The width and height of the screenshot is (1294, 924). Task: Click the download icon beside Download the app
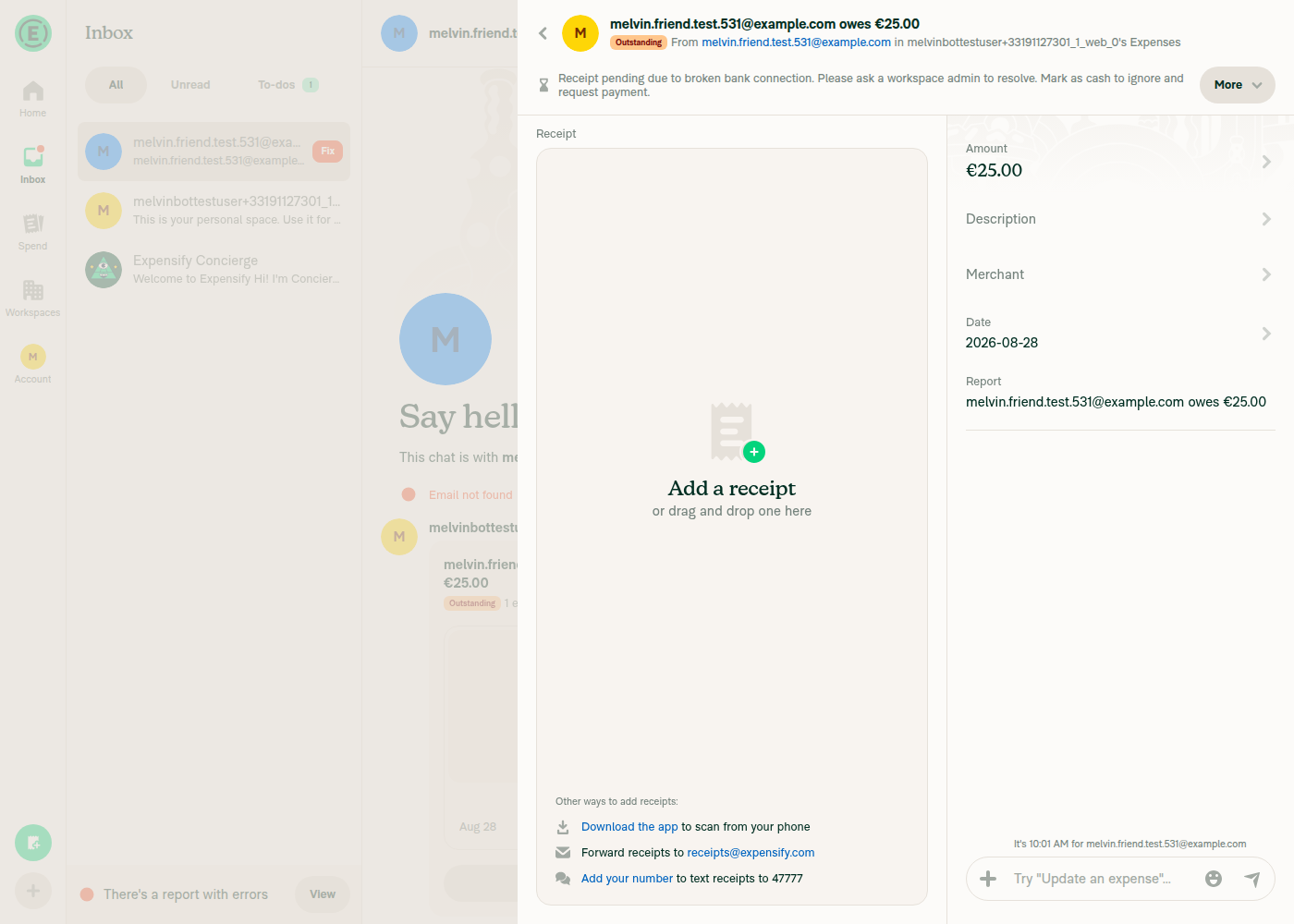click(x=563, y=827)
